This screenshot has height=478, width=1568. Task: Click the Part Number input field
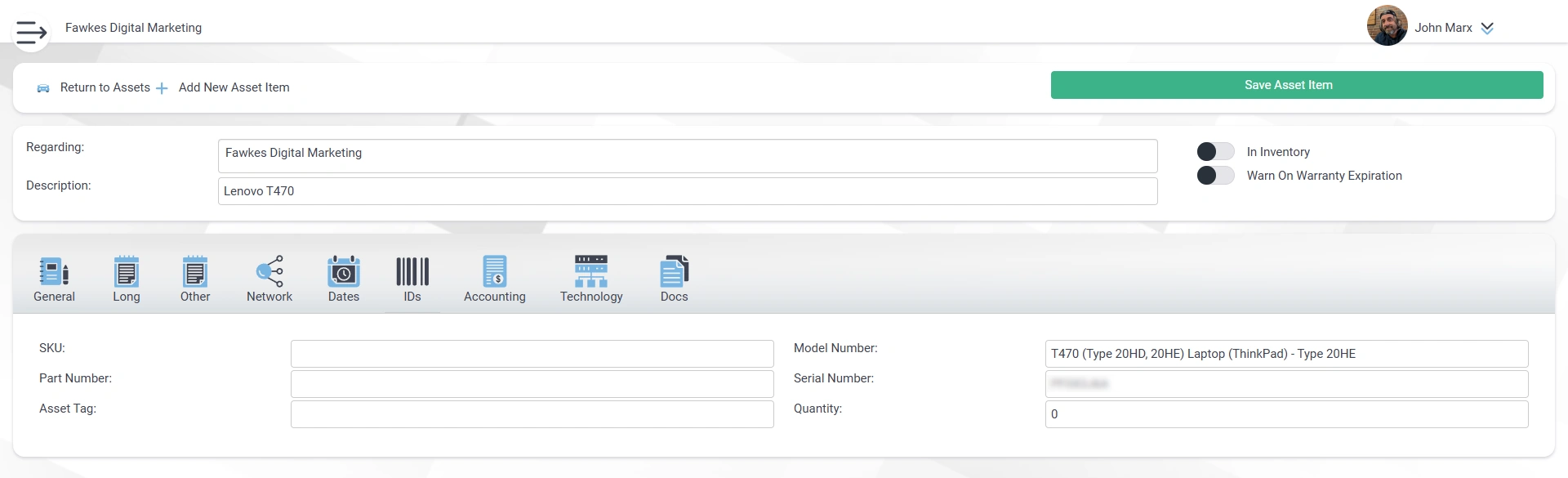(x=532, y=384)
